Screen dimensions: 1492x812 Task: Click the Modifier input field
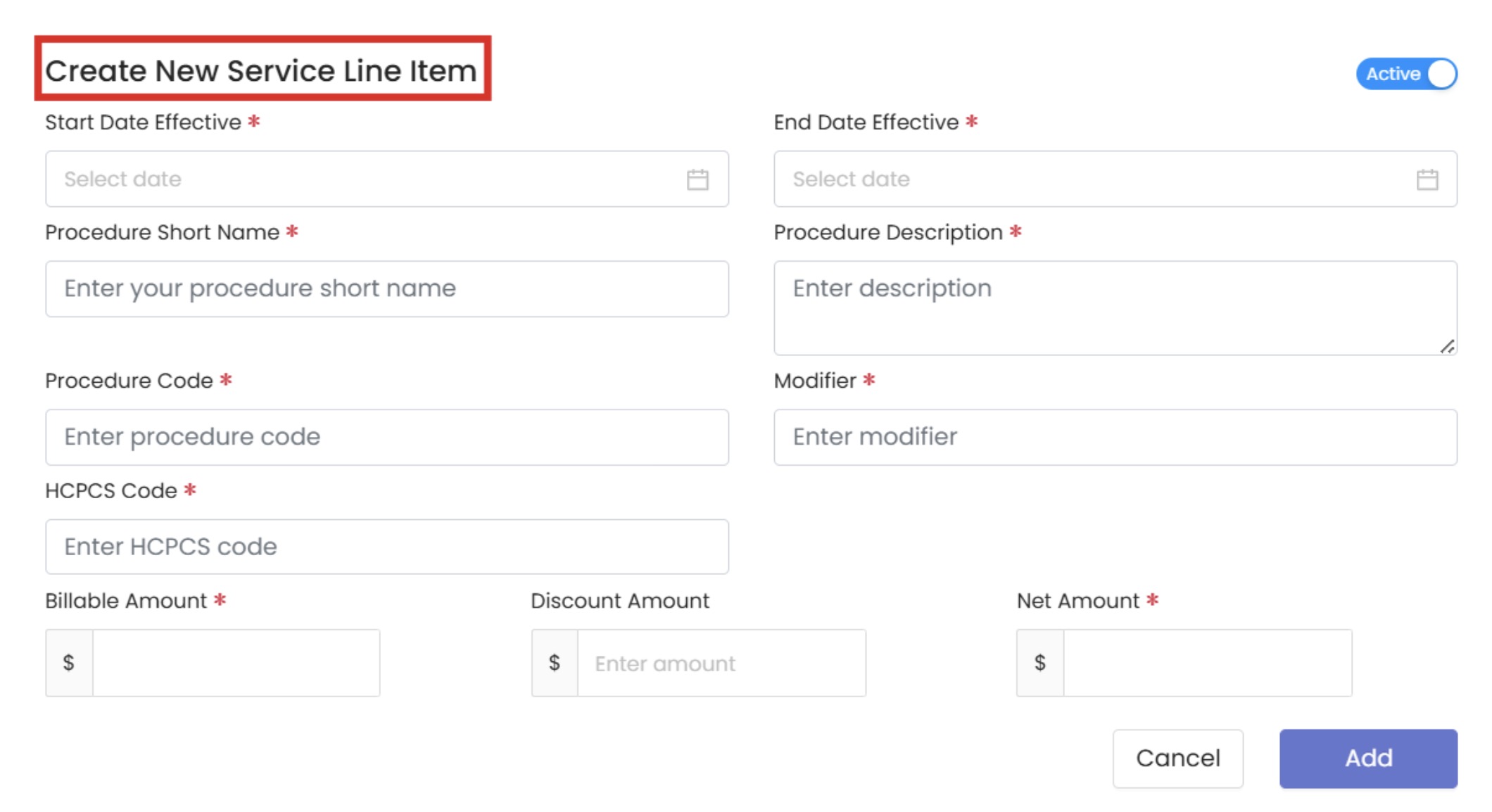point(1115,437)
